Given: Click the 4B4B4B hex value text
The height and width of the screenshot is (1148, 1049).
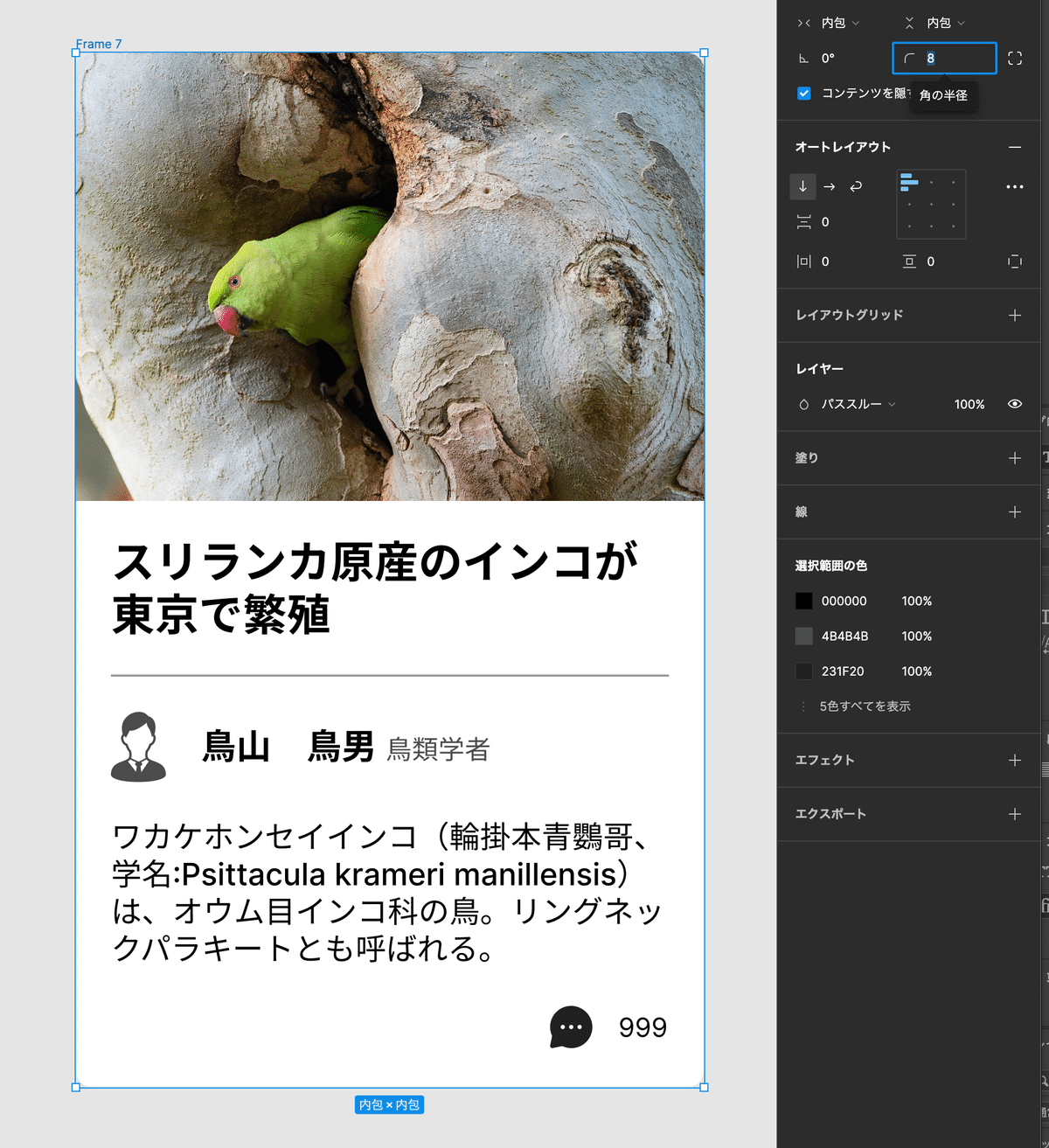Looking at the screenshot, I should point(845,636).
